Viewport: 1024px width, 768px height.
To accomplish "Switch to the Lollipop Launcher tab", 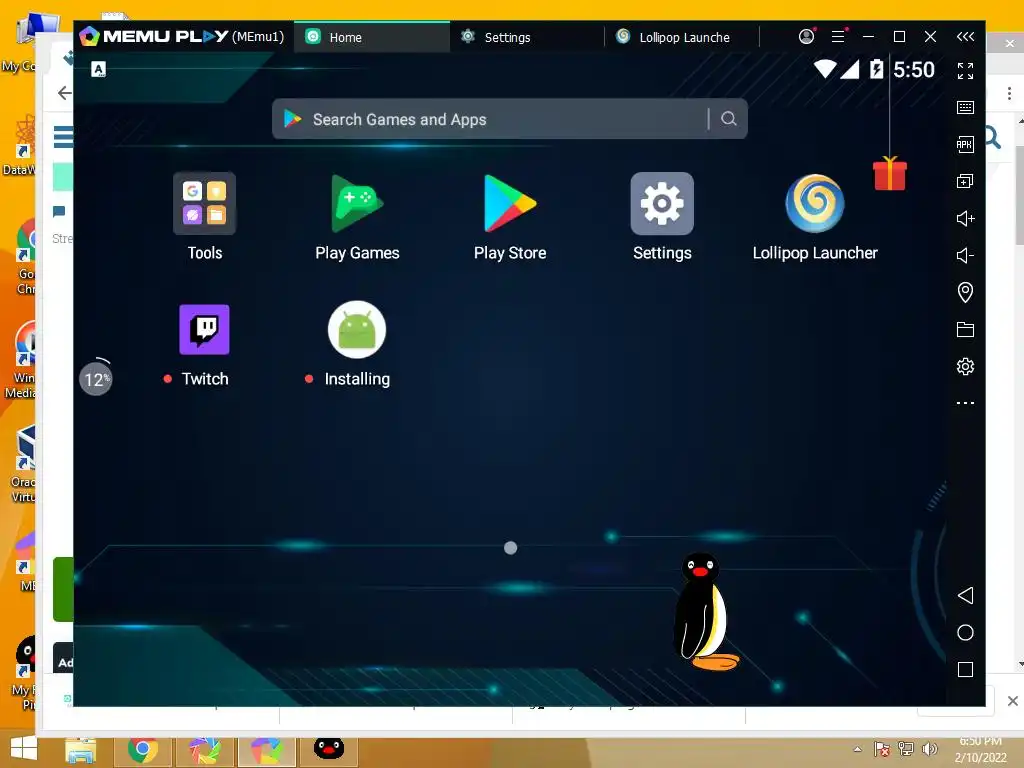I will [682, 37].
